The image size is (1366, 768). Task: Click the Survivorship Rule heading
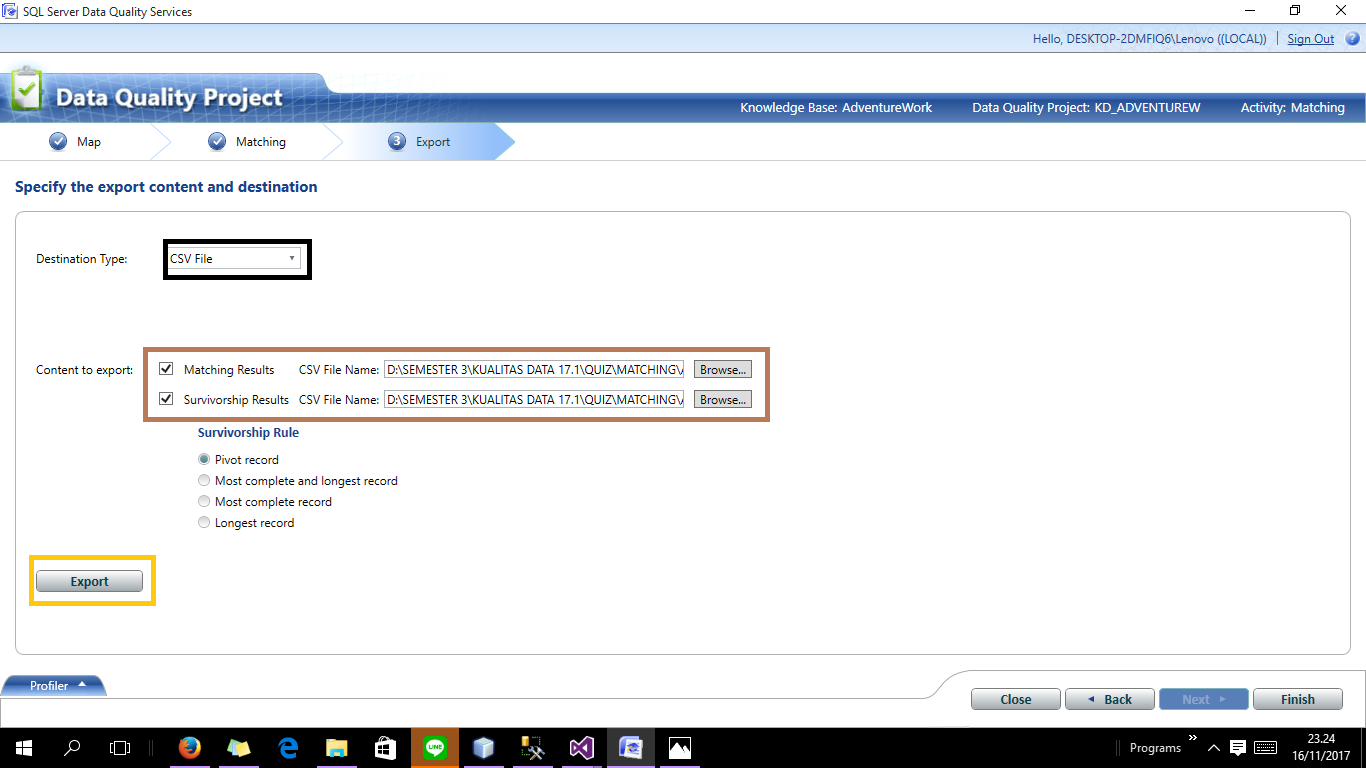pos(248,432)
